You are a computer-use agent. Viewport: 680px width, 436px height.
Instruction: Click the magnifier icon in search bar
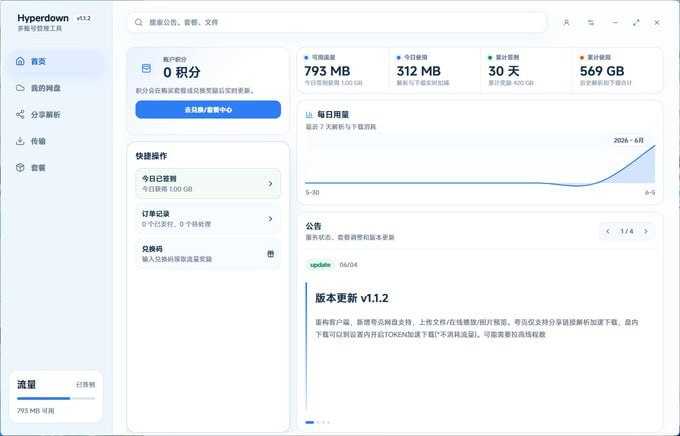click(x=138, y=22)
